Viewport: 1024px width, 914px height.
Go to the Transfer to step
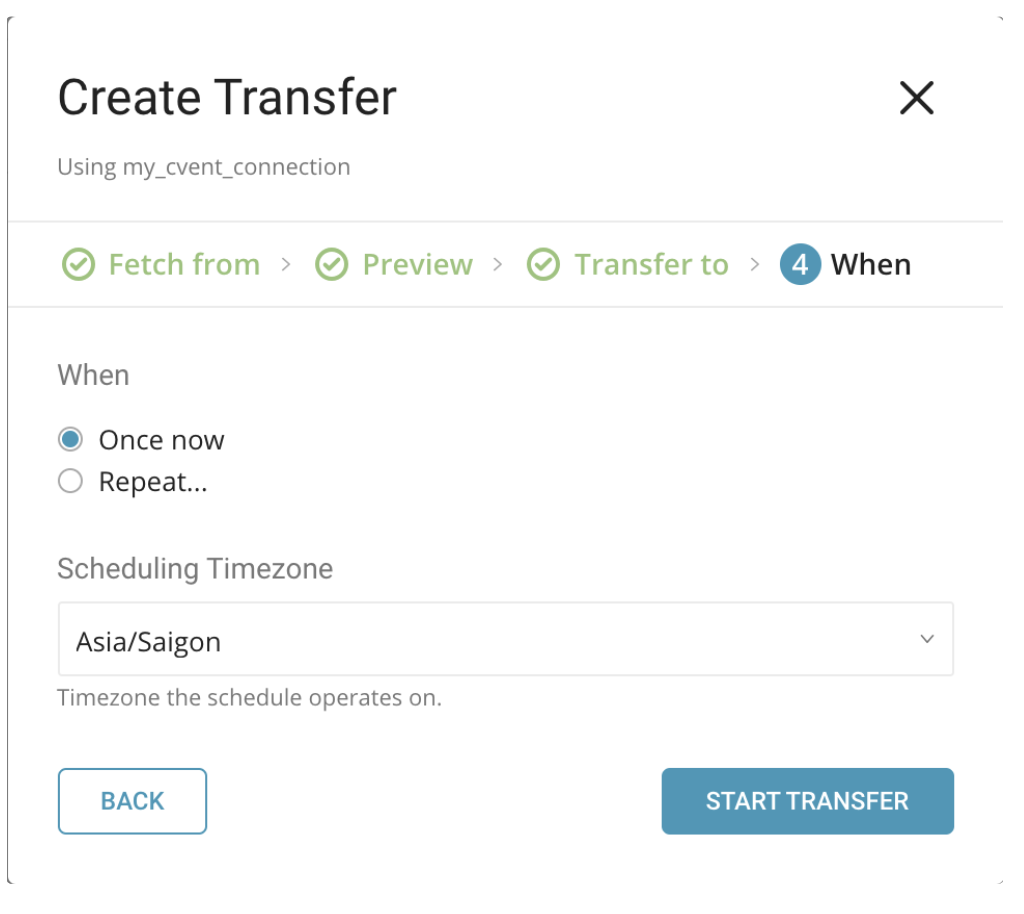point(651,265)
